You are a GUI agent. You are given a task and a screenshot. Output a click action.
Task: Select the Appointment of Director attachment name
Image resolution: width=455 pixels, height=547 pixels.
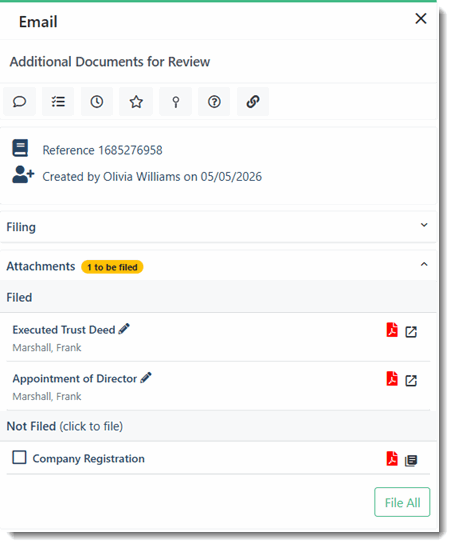(x=75, y=379)
